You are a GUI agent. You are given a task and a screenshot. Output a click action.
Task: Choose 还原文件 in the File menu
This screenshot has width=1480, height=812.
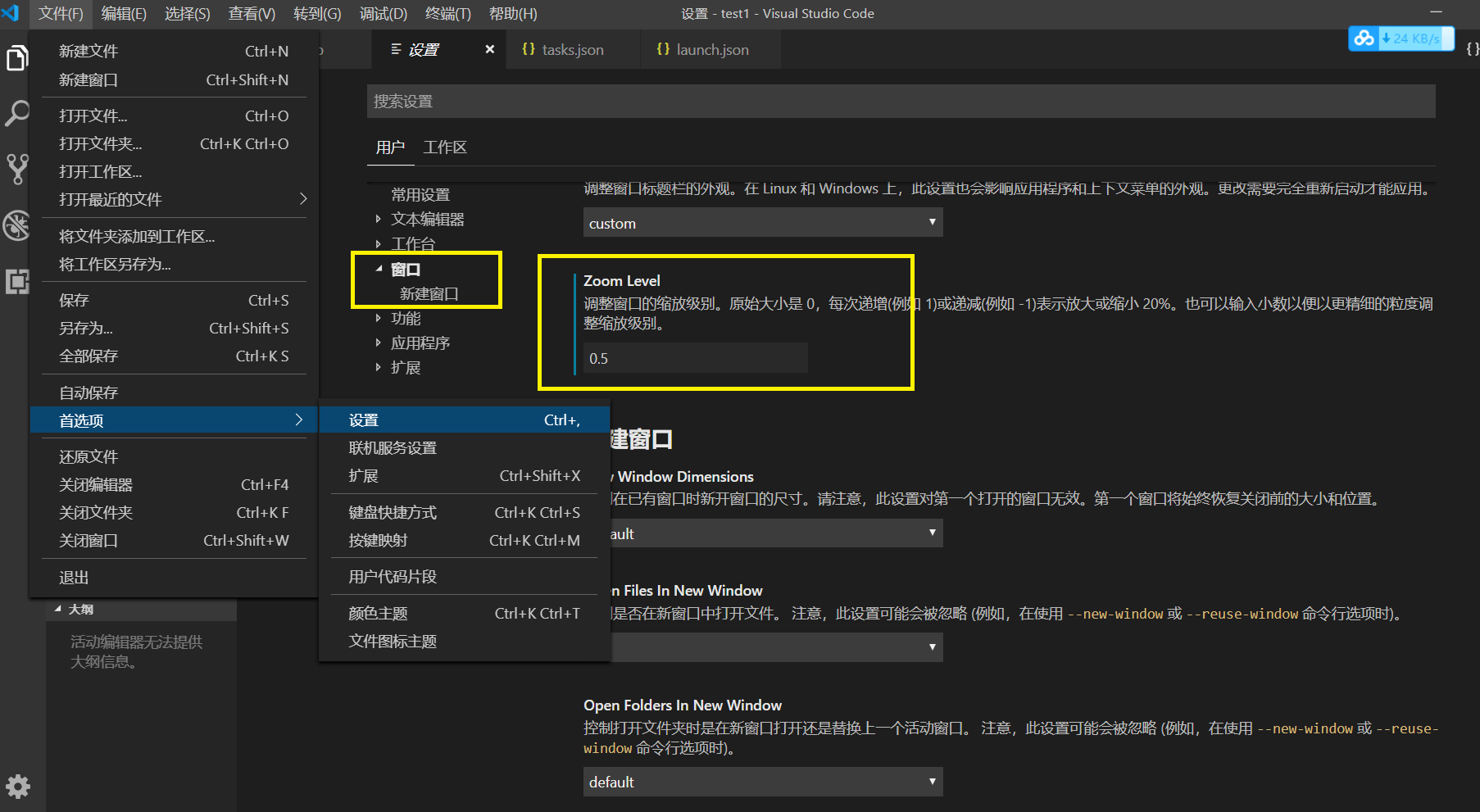[174, 456]
